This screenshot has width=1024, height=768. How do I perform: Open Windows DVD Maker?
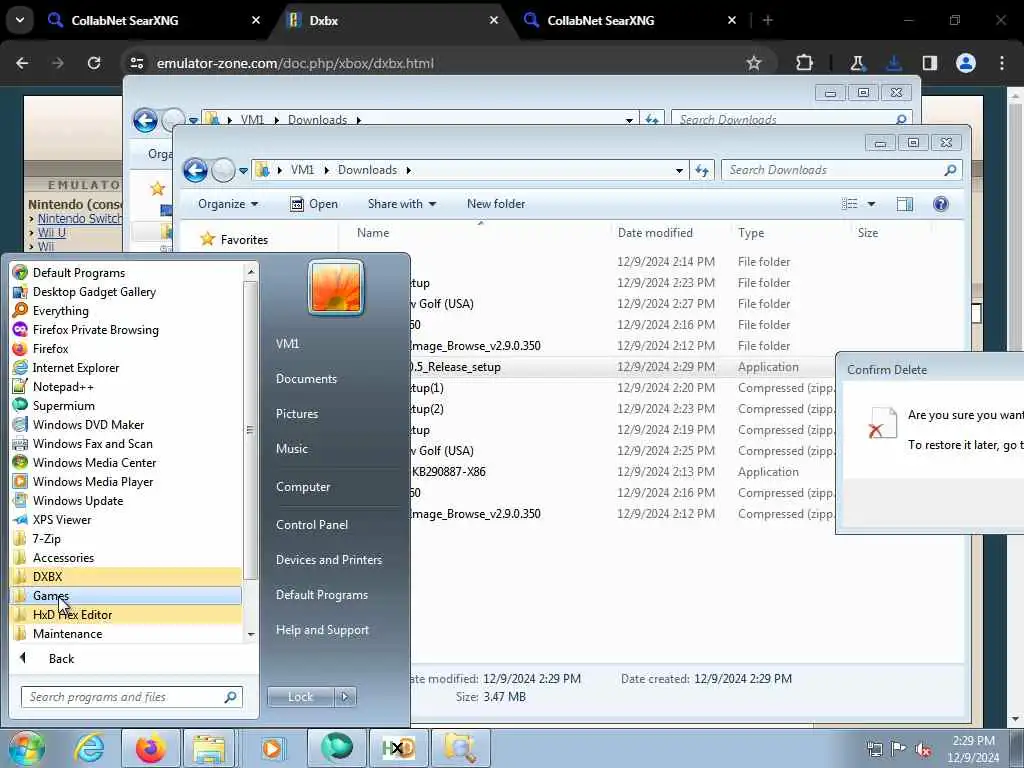coord(88,424)
